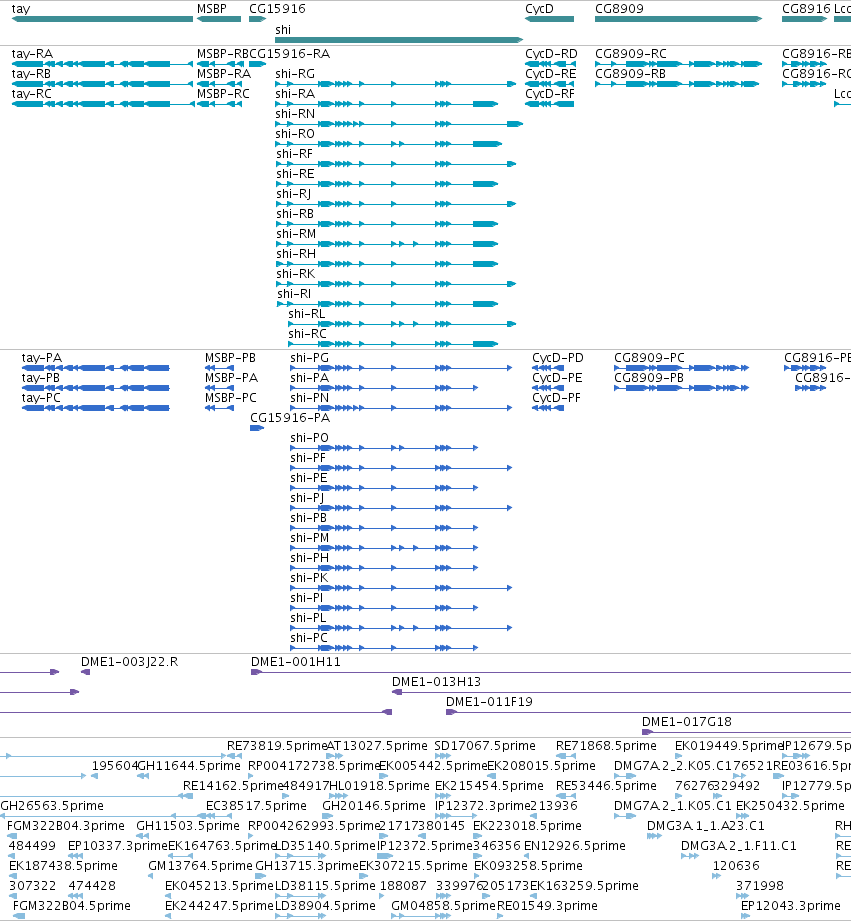Select the MSBP gene label
This screenshot has width=851, height=921.
tap(211, 9)
